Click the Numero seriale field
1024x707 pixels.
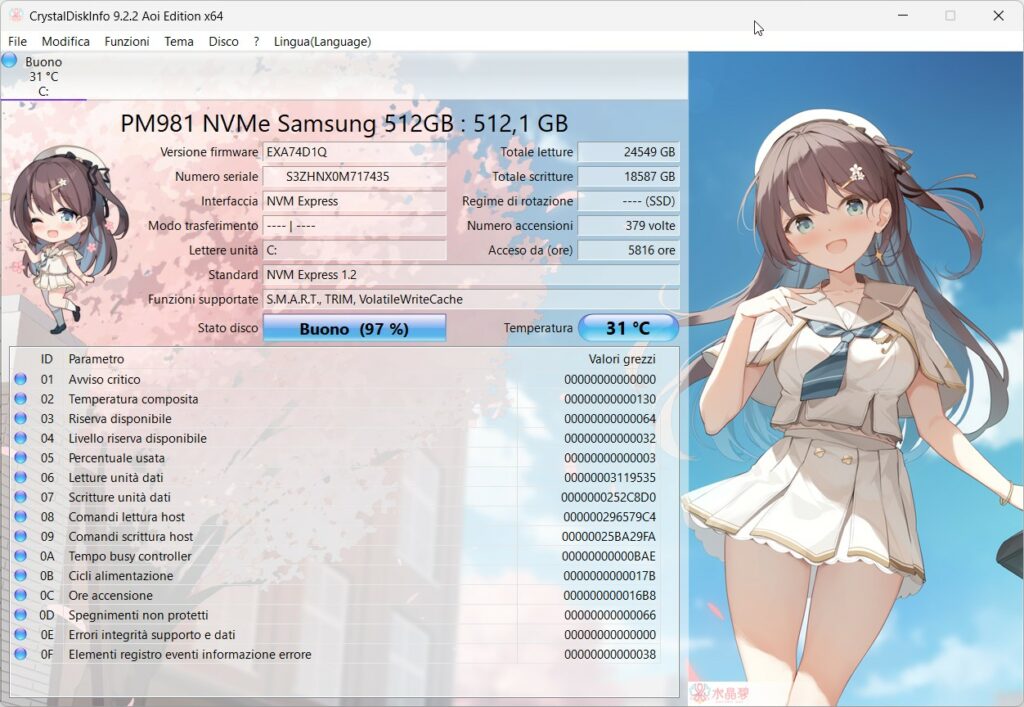point(354,177)
